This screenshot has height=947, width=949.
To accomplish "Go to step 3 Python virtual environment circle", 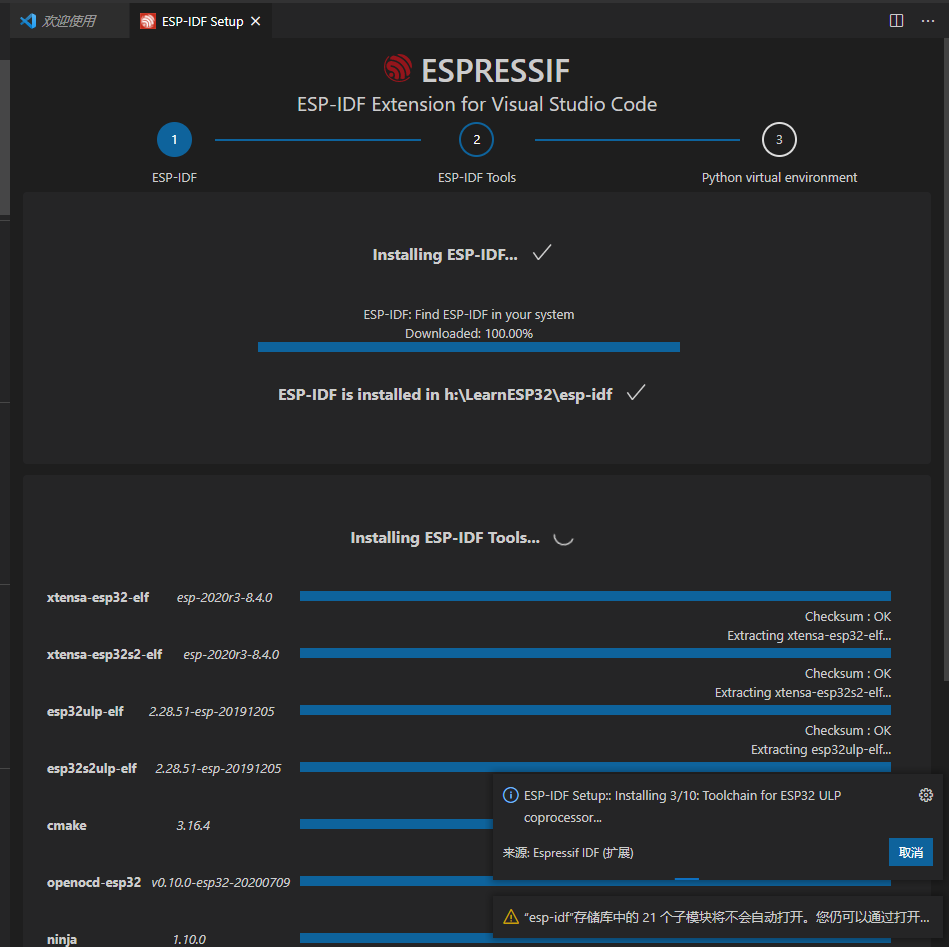I will pyautogui.click(x=779, y=140).
